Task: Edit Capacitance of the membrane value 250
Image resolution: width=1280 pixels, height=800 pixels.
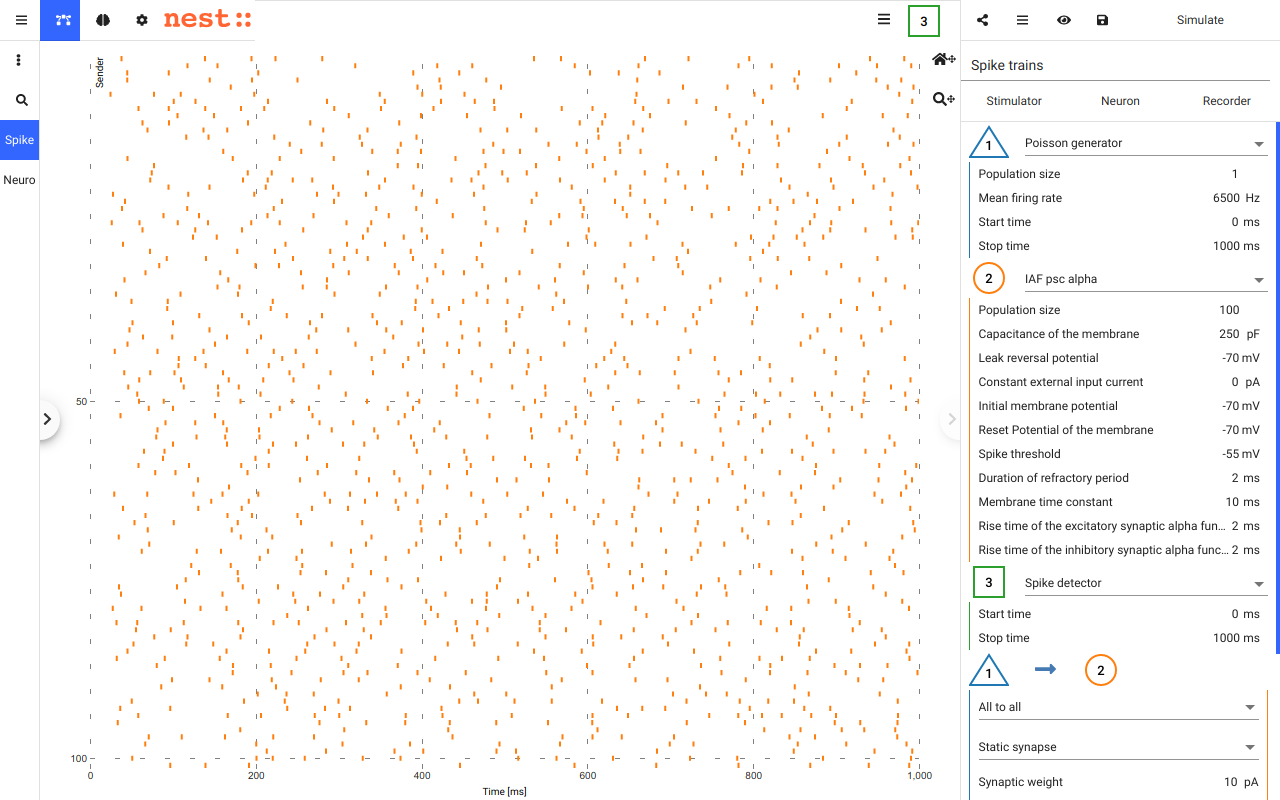Action: [1229, 334]
